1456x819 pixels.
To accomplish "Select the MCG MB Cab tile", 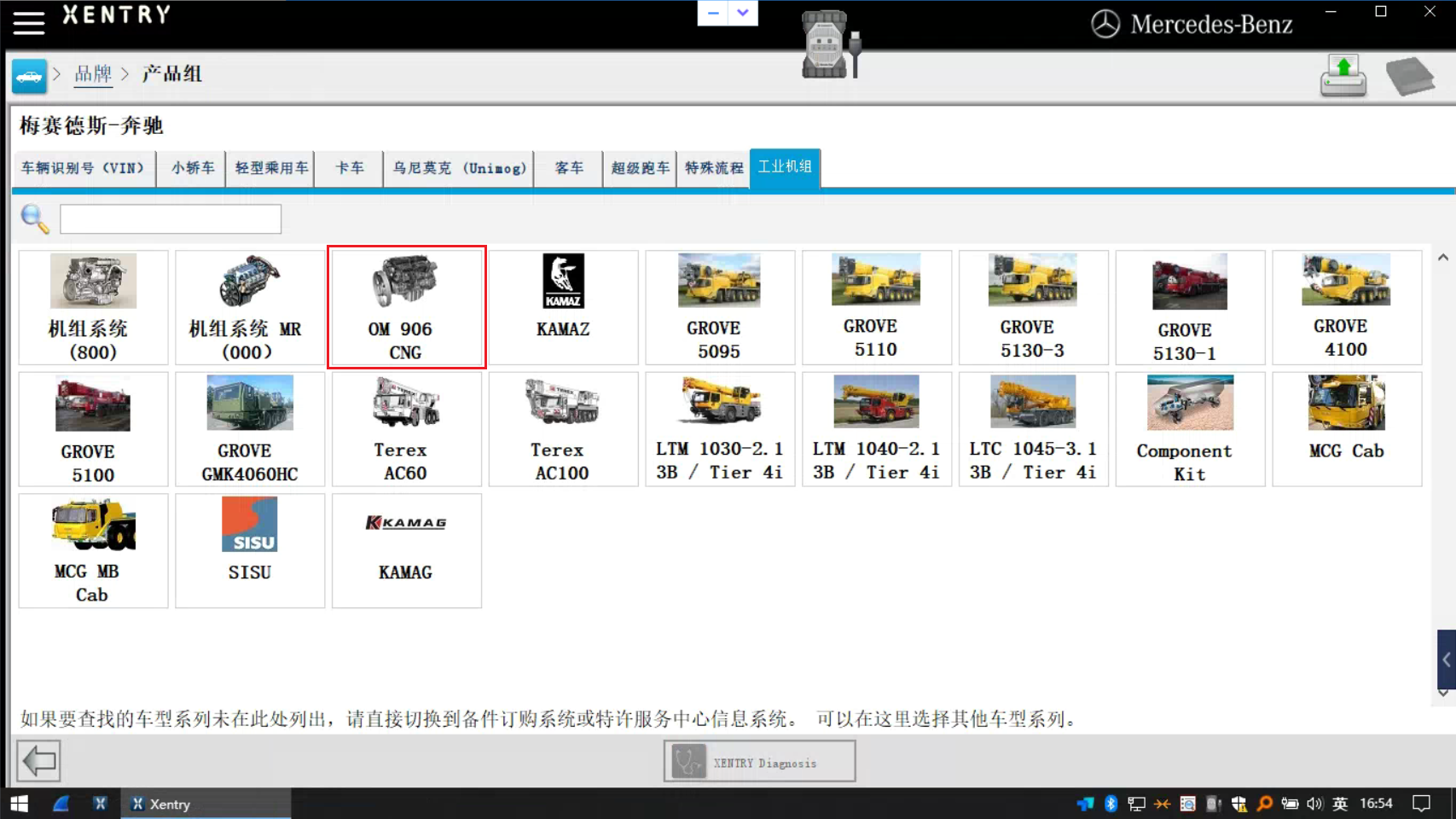I will pos(93,550).
